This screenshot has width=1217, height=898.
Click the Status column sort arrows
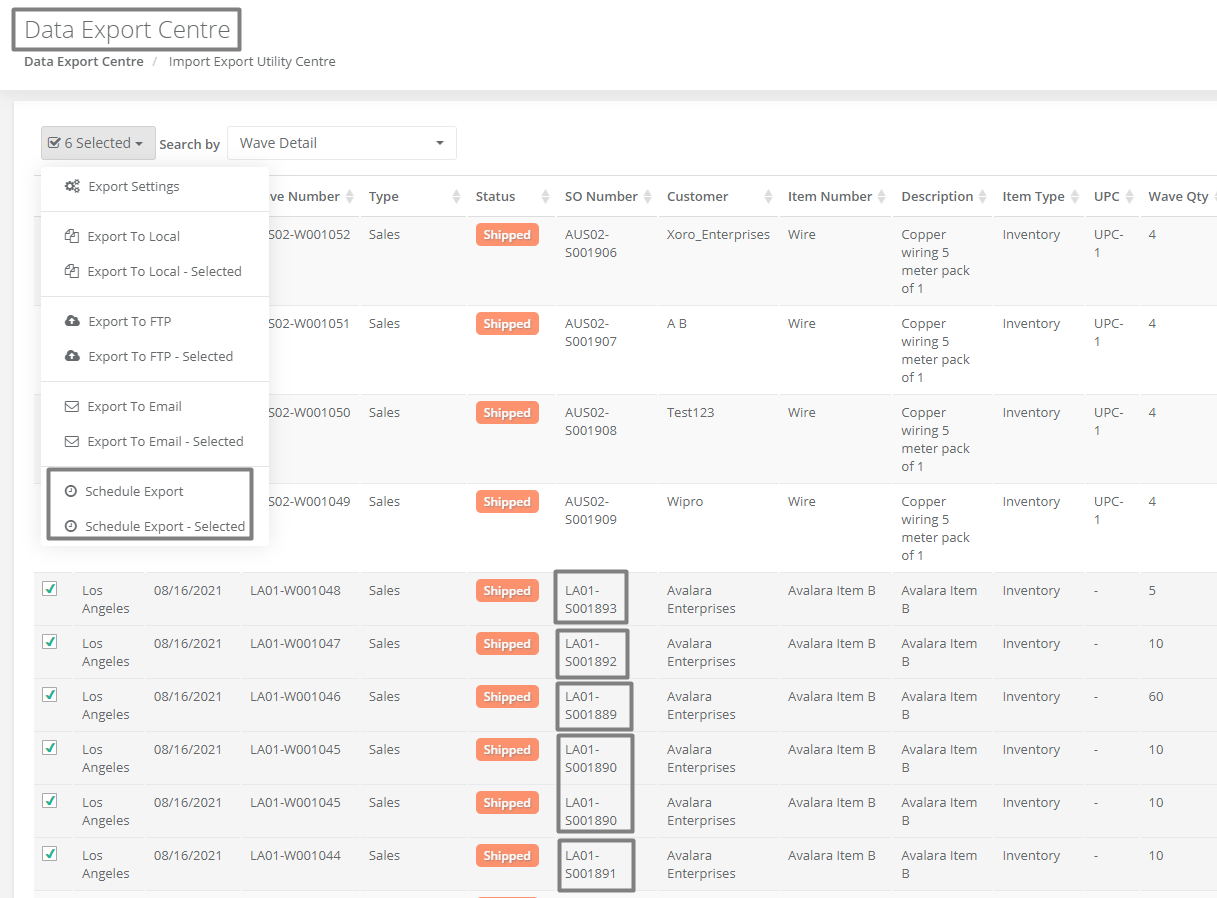point(545,197)
